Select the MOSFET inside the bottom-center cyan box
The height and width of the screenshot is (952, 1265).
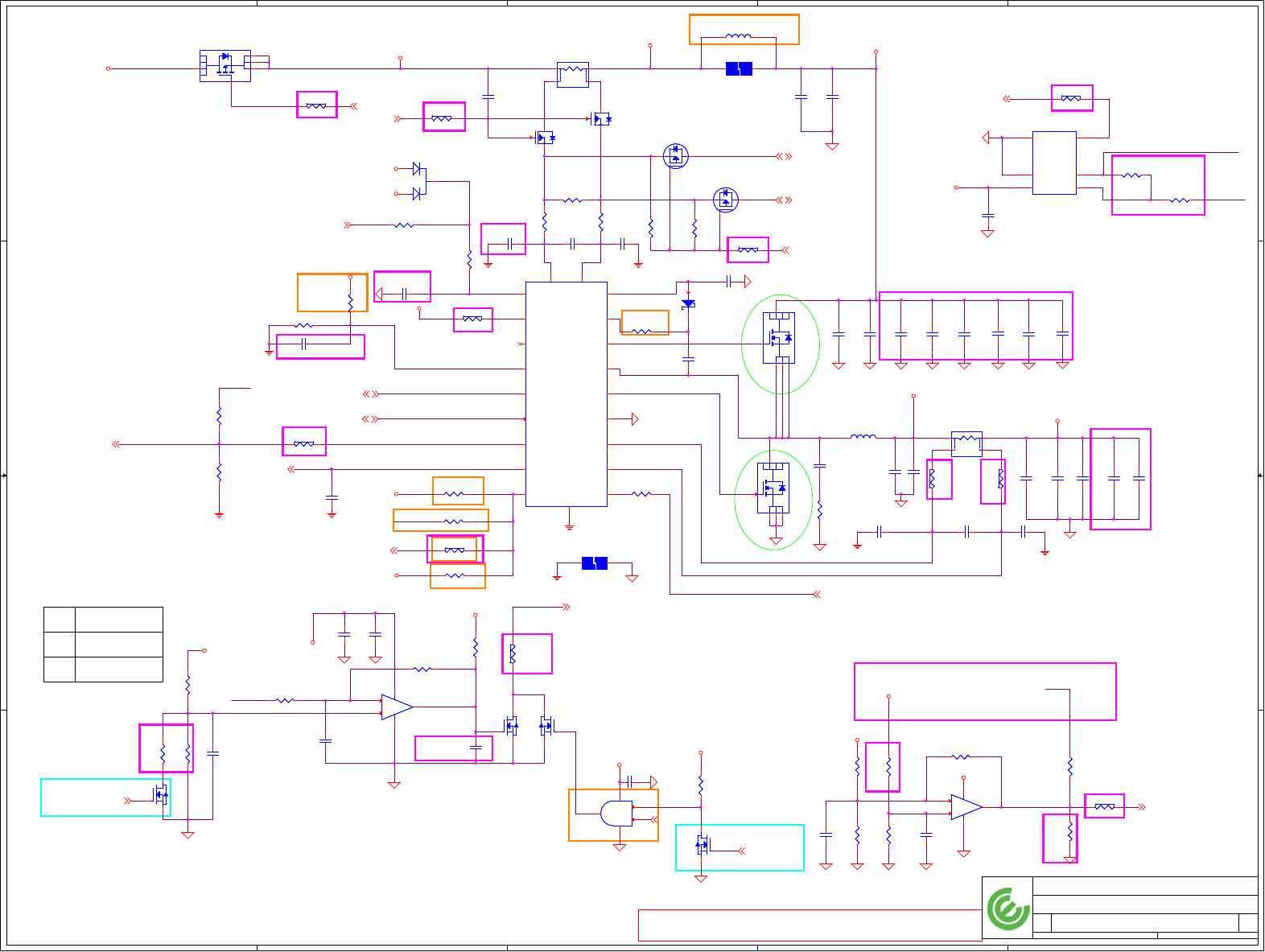(703, 844)
